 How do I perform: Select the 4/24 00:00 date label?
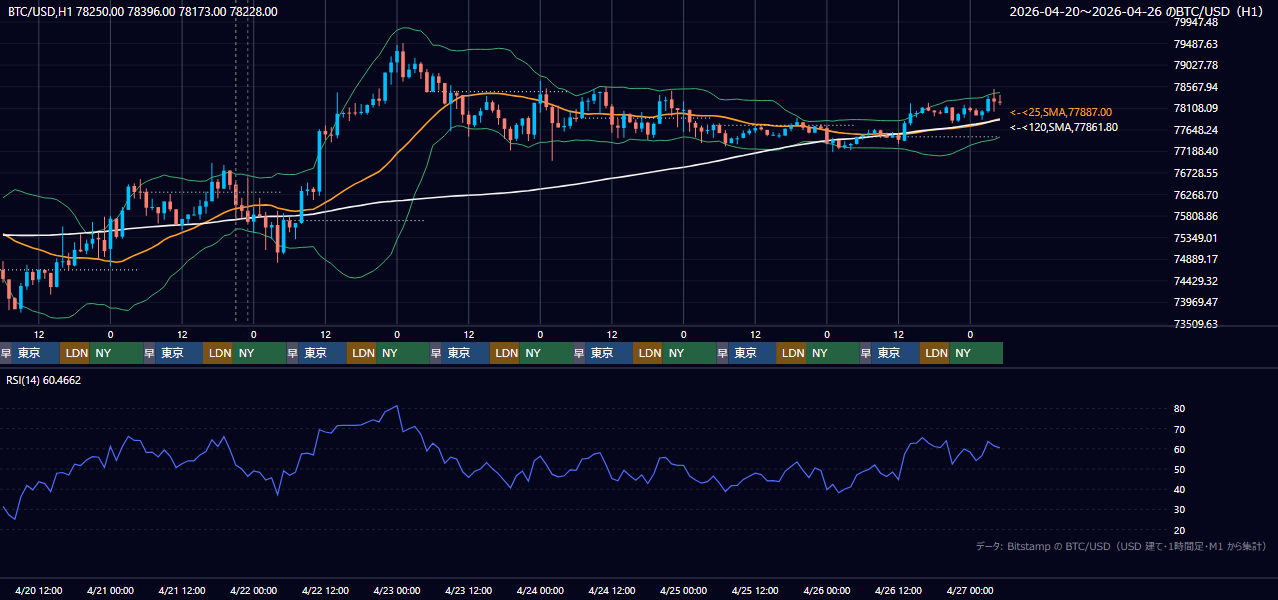(x=540, y=591)
